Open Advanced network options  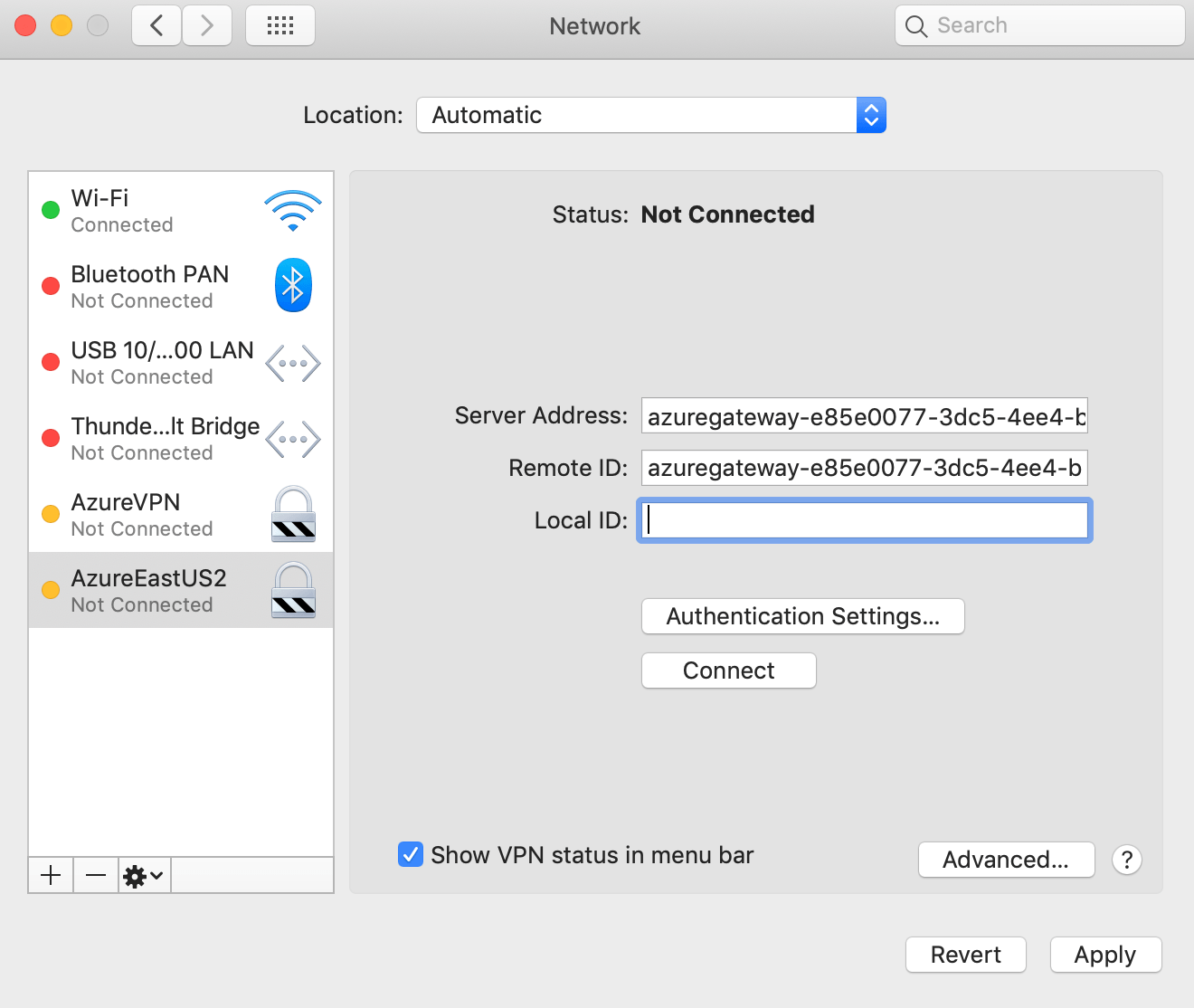point(1007,860)
